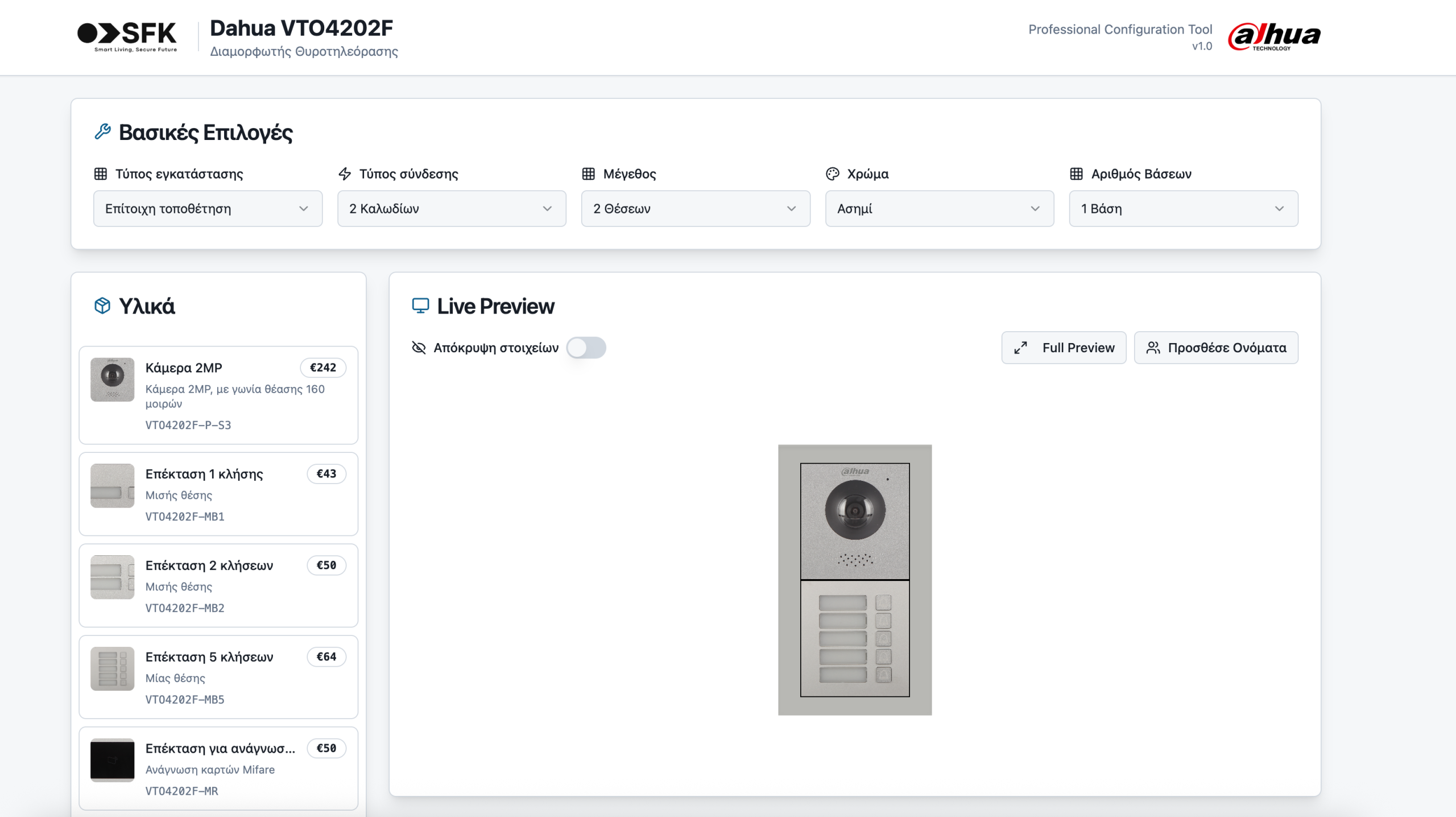Click the monitor icon beside Live Preview
The height and width of the screenshot is (817, 1456).
coord(420,306)
